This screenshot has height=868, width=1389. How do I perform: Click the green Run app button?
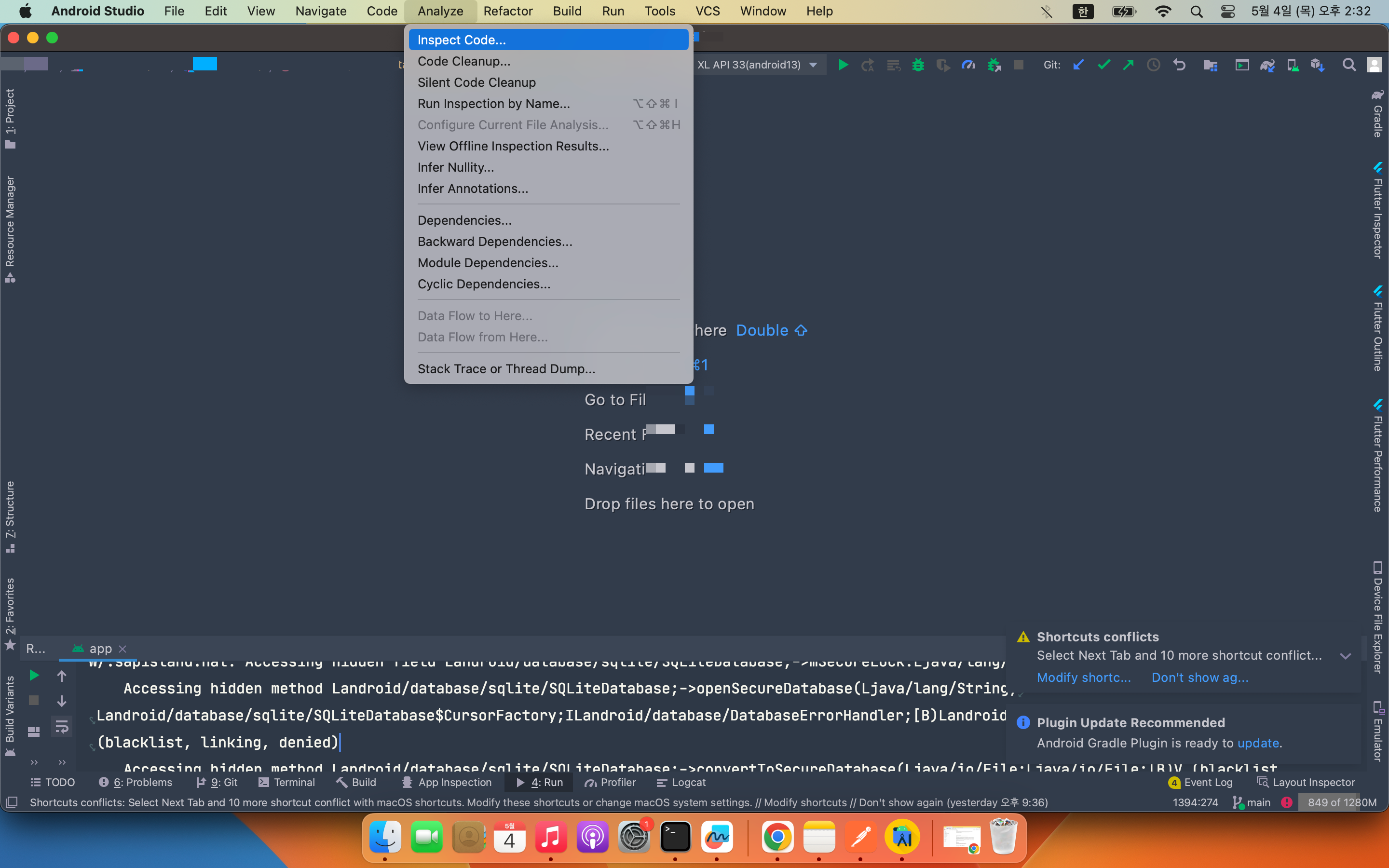click(843, 65)
